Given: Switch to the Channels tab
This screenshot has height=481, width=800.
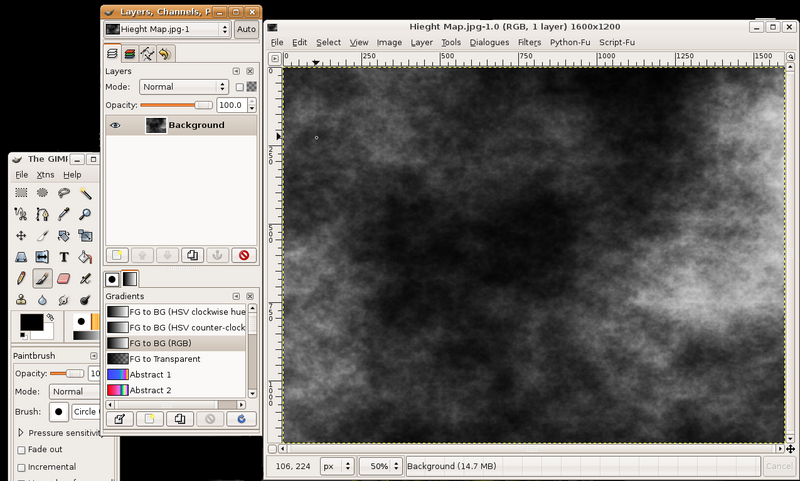Looking at the screenshot, I should tap(130, 53).
